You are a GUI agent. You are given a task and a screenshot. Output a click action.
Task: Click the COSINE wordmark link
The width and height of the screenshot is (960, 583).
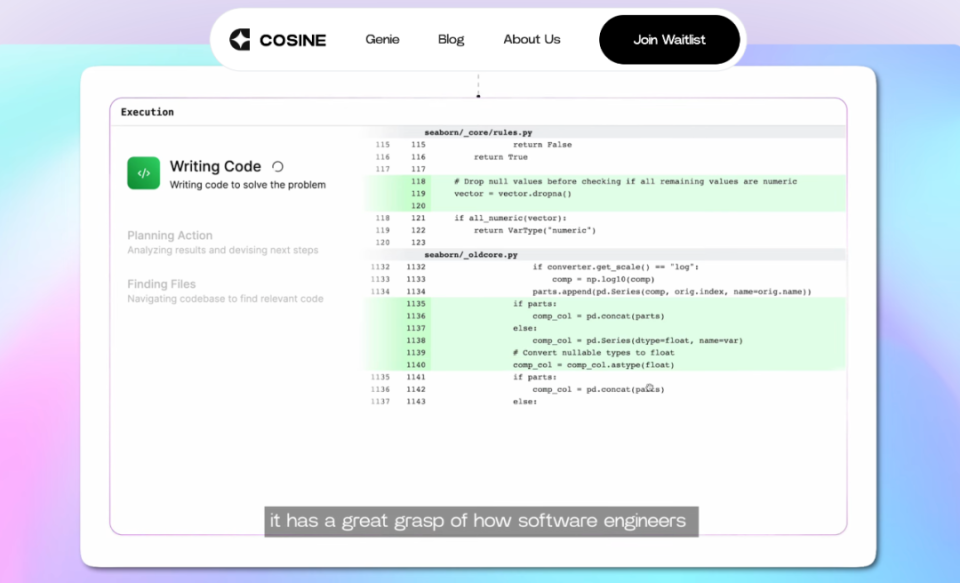[292, 40]
